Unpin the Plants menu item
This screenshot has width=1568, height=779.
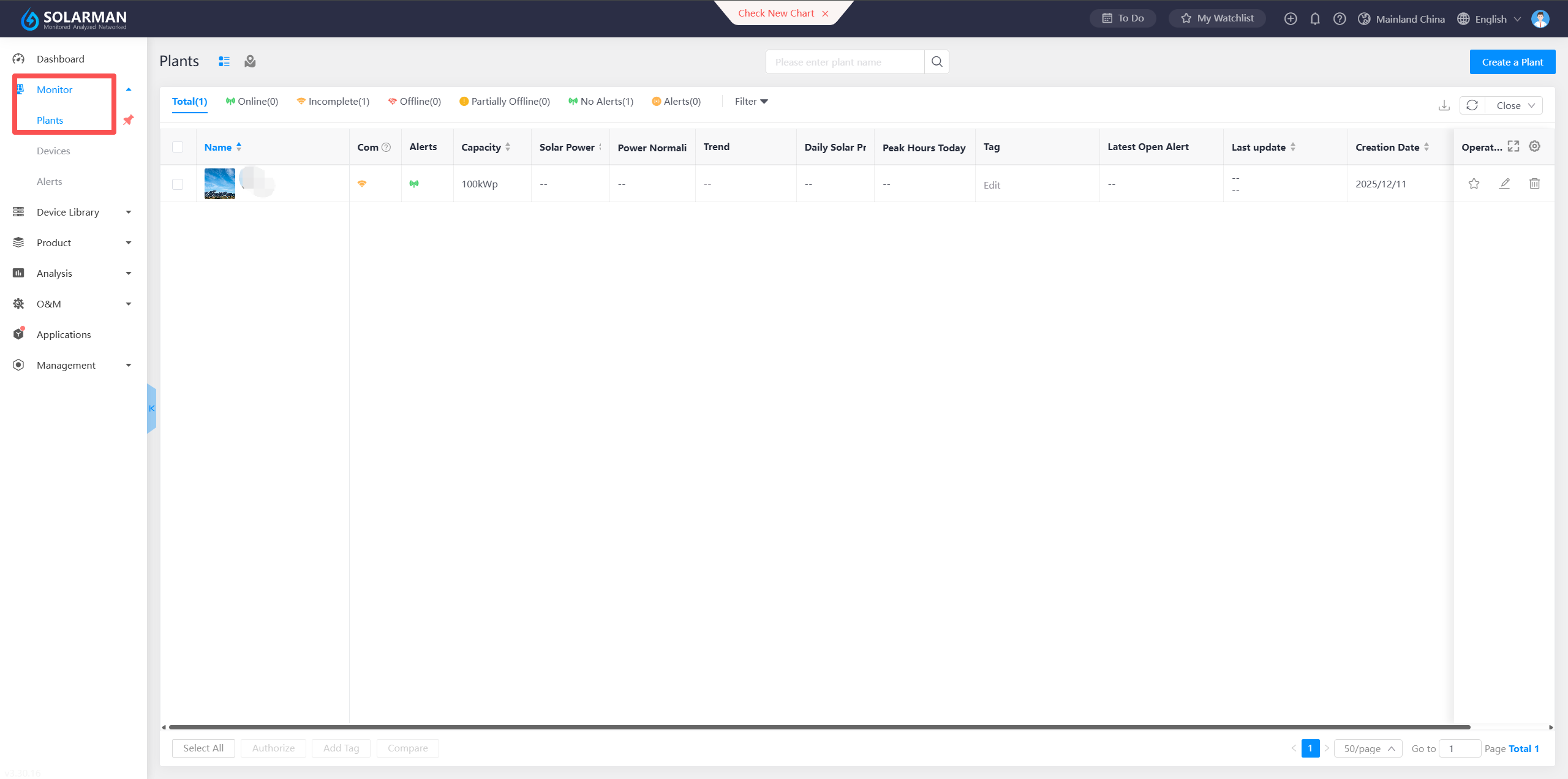click(128, 120)
